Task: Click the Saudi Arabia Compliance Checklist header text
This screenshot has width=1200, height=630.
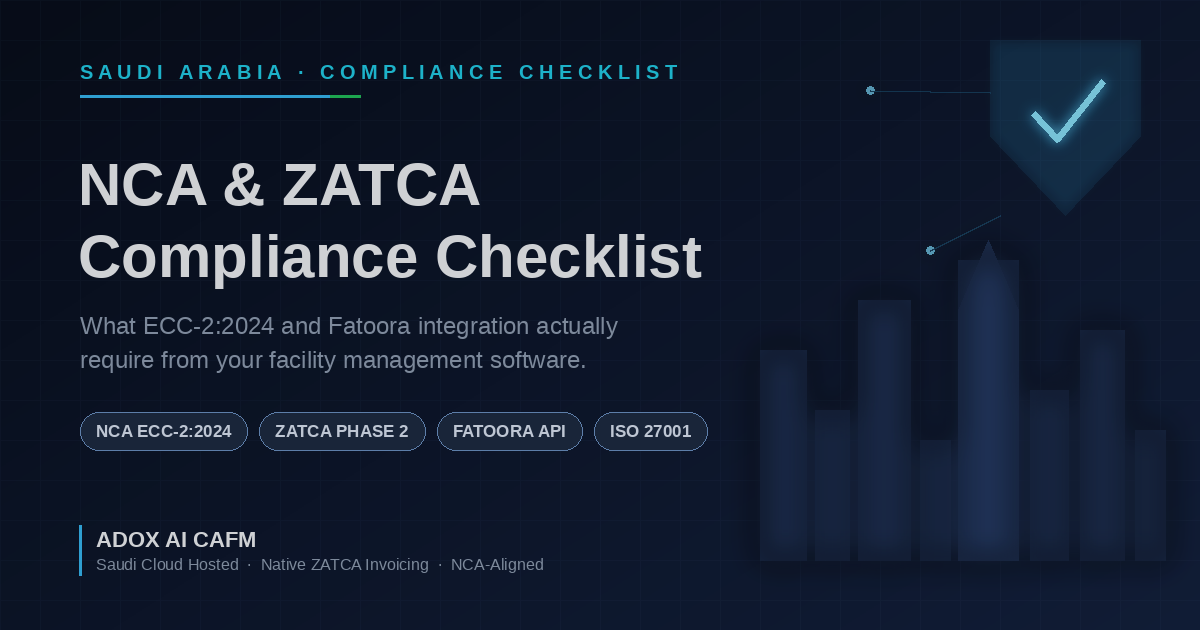Action: coord(380,72)
